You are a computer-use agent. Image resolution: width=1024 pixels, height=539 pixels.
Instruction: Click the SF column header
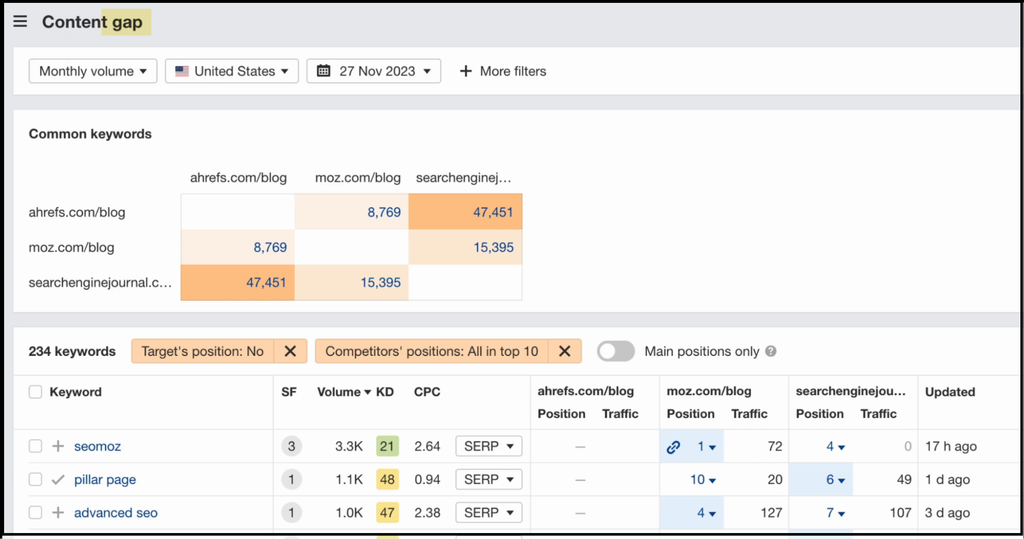click(289, 392)
